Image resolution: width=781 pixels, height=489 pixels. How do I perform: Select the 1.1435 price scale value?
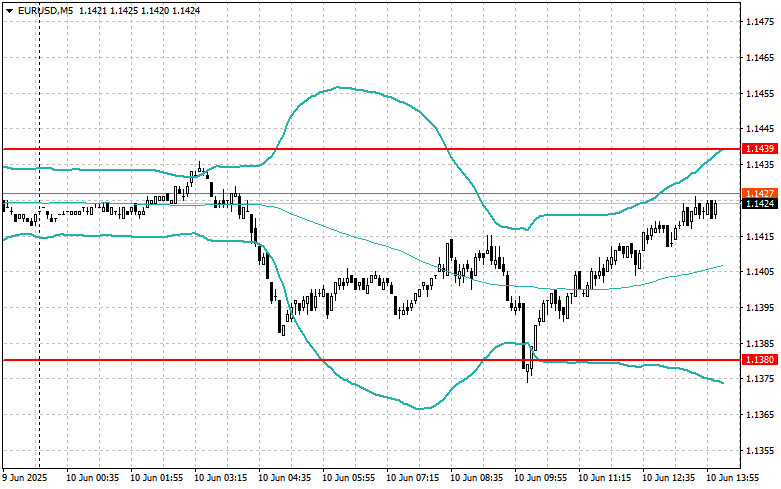[x=760, y=164]
